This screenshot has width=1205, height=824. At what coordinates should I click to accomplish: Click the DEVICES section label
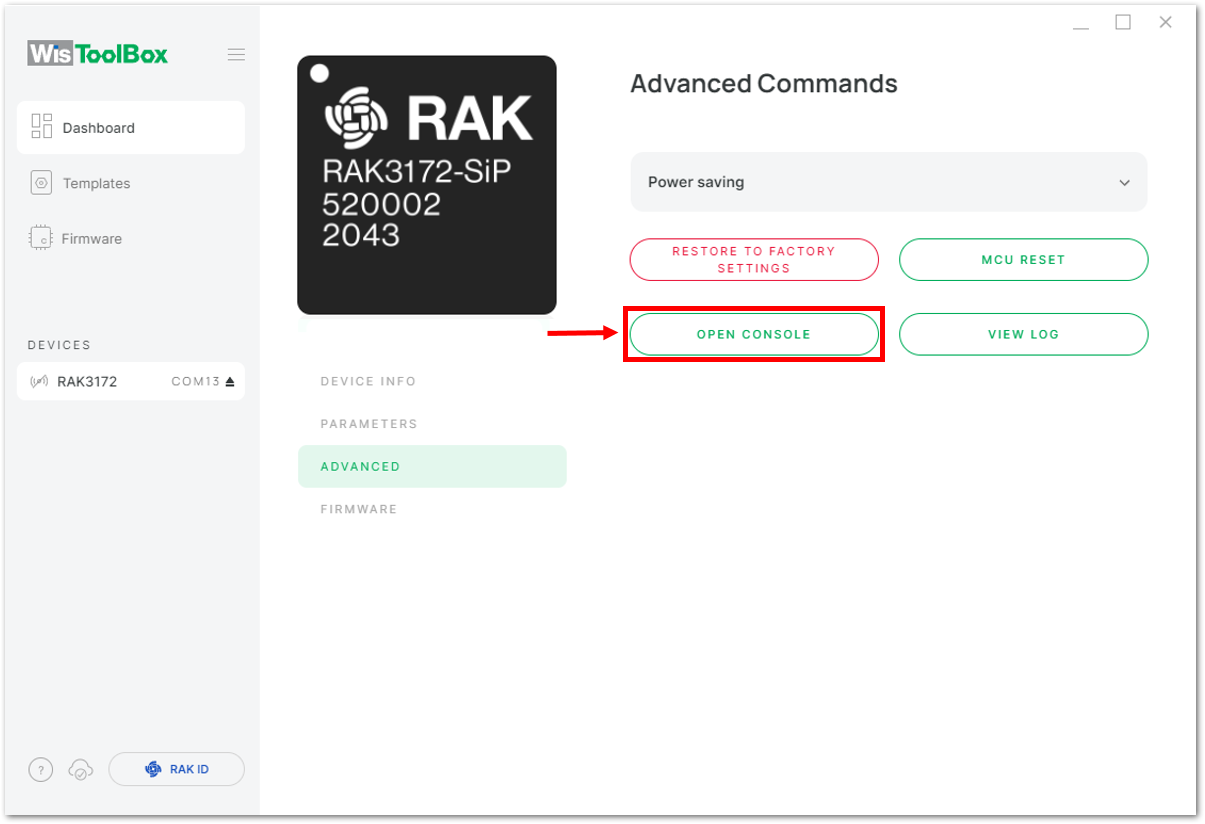pos(59,345)
